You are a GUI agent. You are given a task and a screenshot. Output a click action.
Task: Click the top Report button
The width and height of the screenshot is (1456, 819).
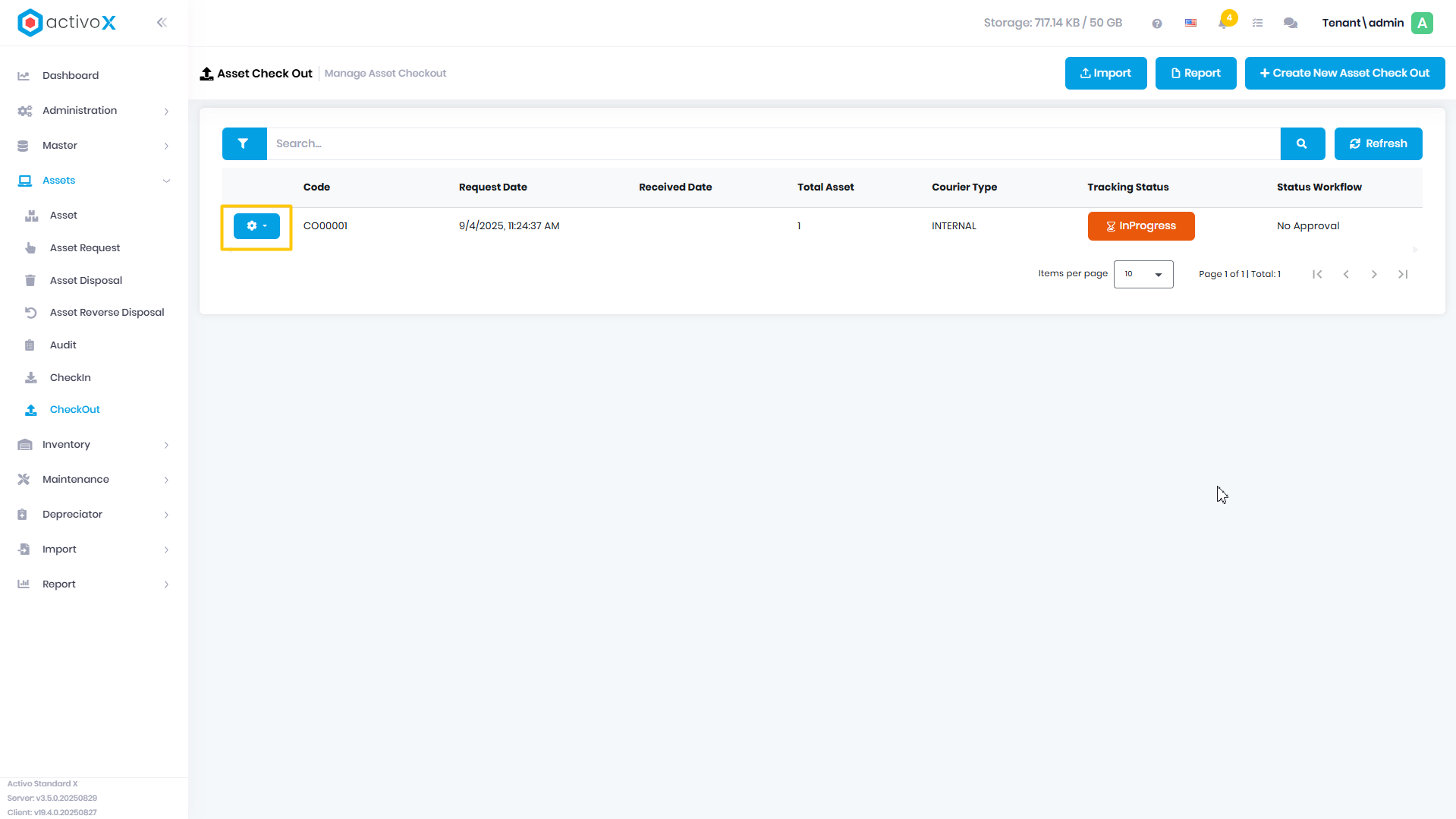point(1196,74)
